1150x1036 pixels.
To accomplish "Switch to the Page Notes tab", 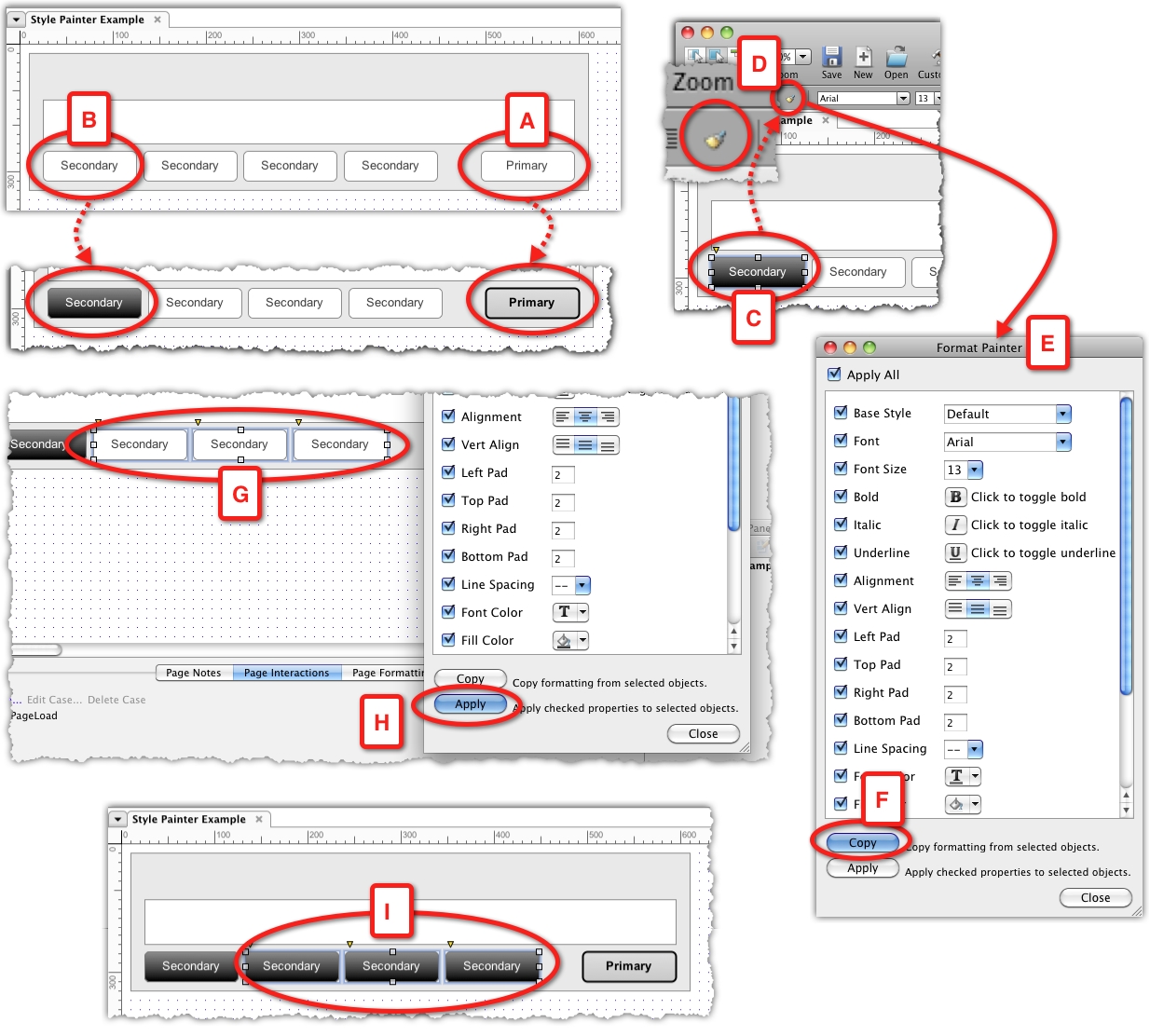I will pyautogui.click(x=194, y=673).
